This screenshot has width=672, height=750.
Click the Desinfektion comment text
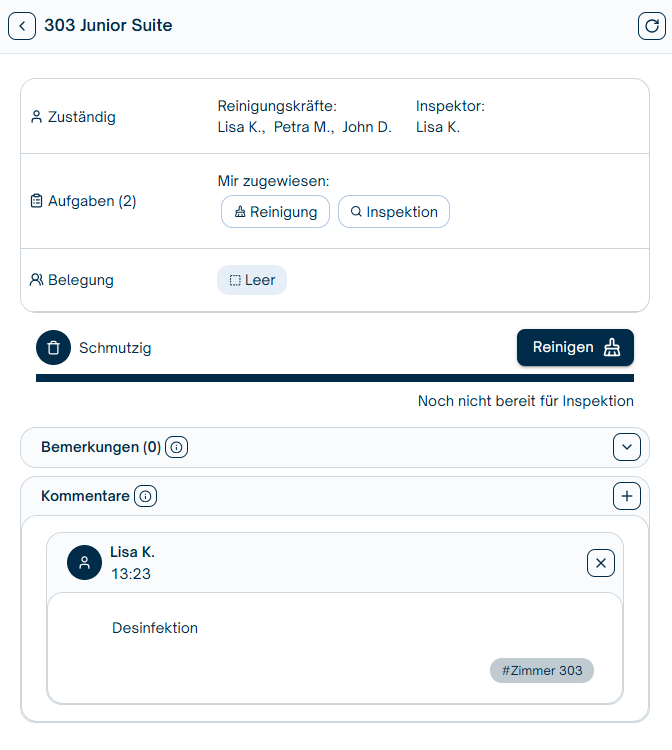coord(155,628)
